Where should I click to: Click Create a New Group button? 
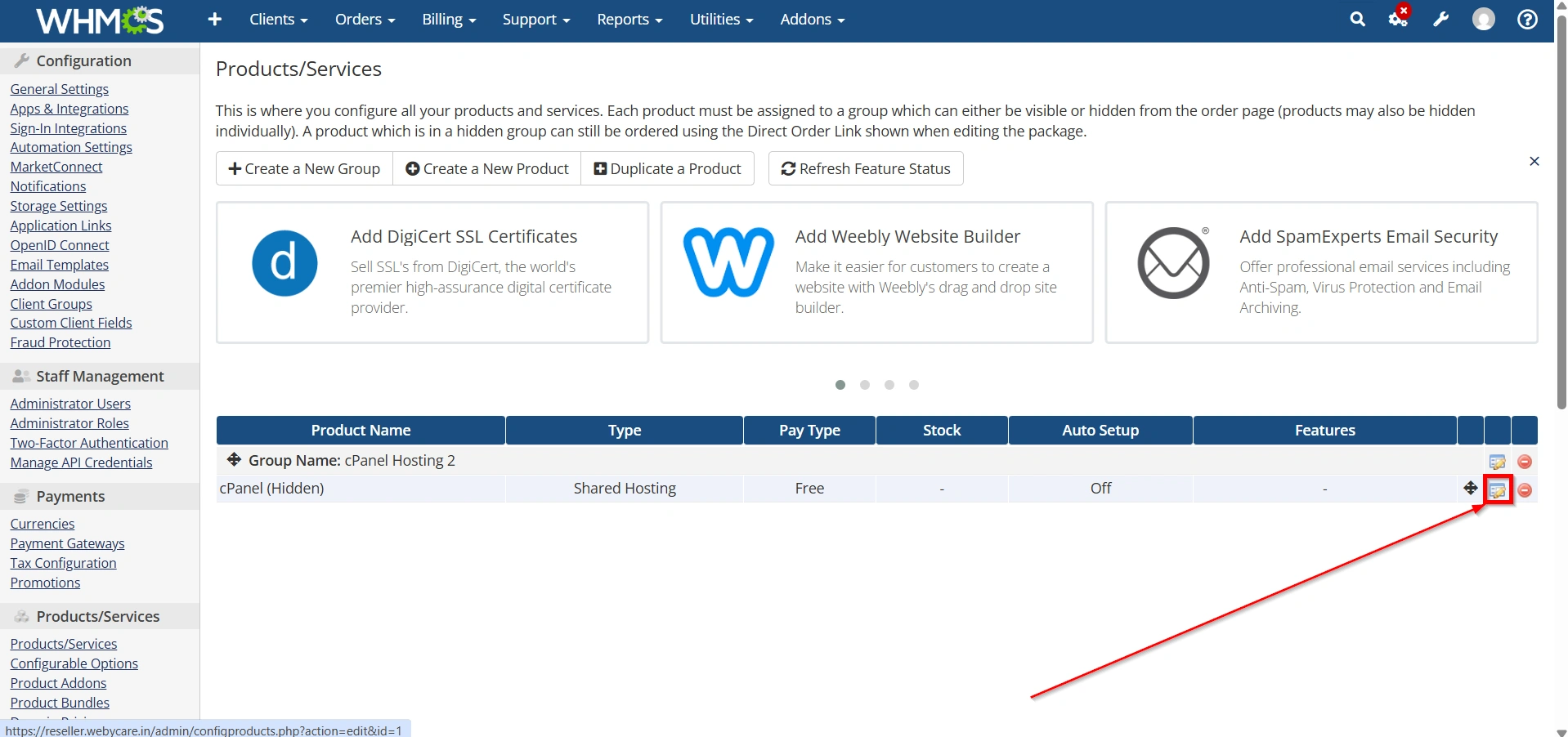tap(304, 168)
